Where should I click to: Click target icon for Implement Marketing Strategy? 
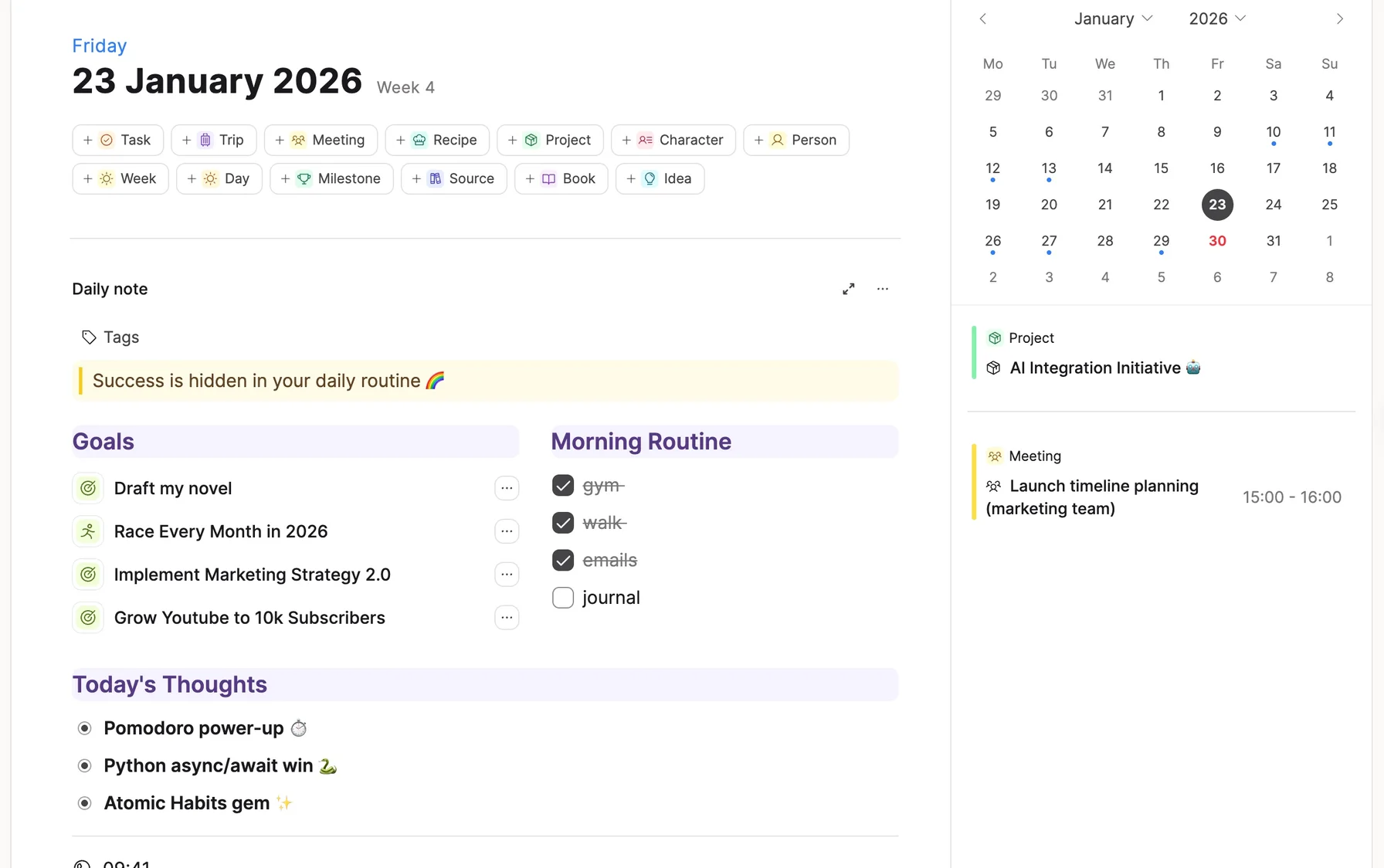[x=88, y=575]
